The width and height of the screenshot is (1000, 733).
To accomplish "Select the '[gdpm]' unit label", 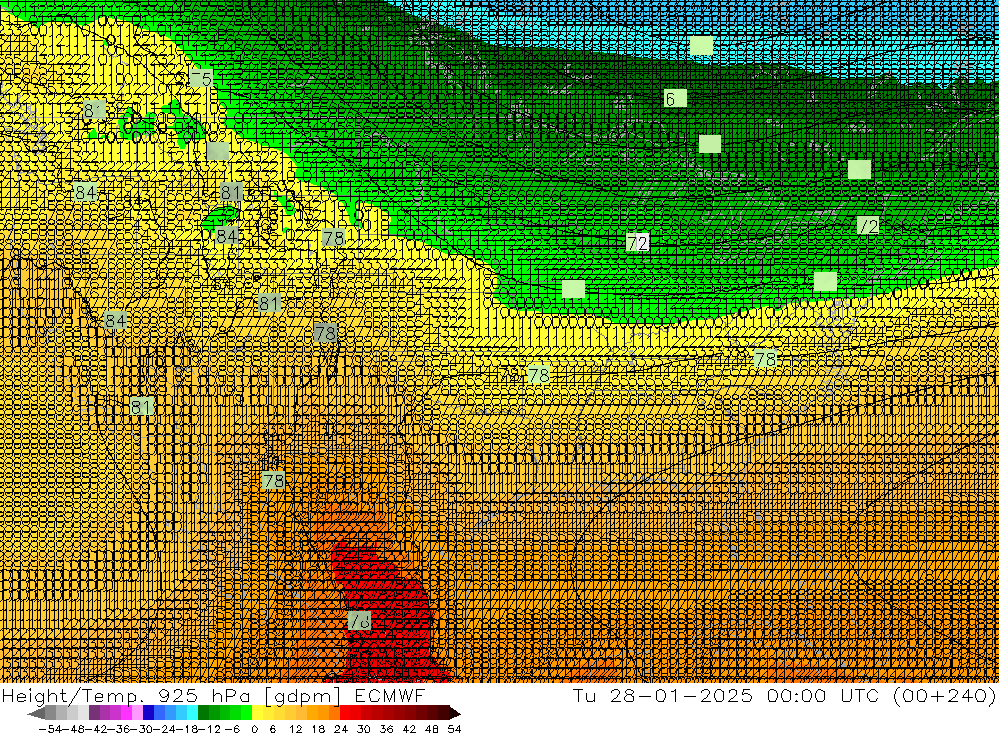I will (300, 697).
